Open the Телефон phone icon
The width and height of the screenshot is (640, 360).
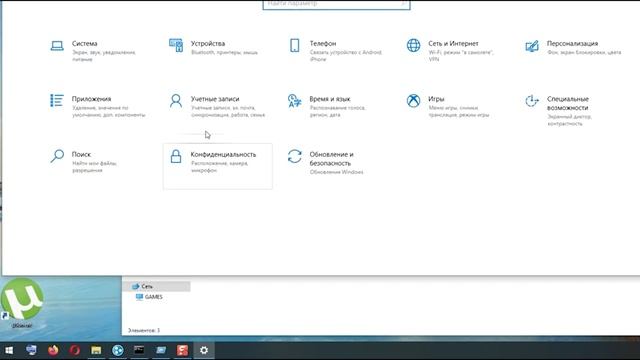pyautogui.click(x=294, y=45)
